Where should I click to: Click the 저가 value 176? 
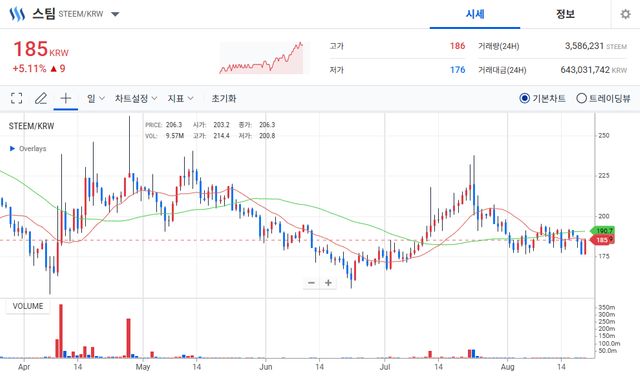click(458, 70)
